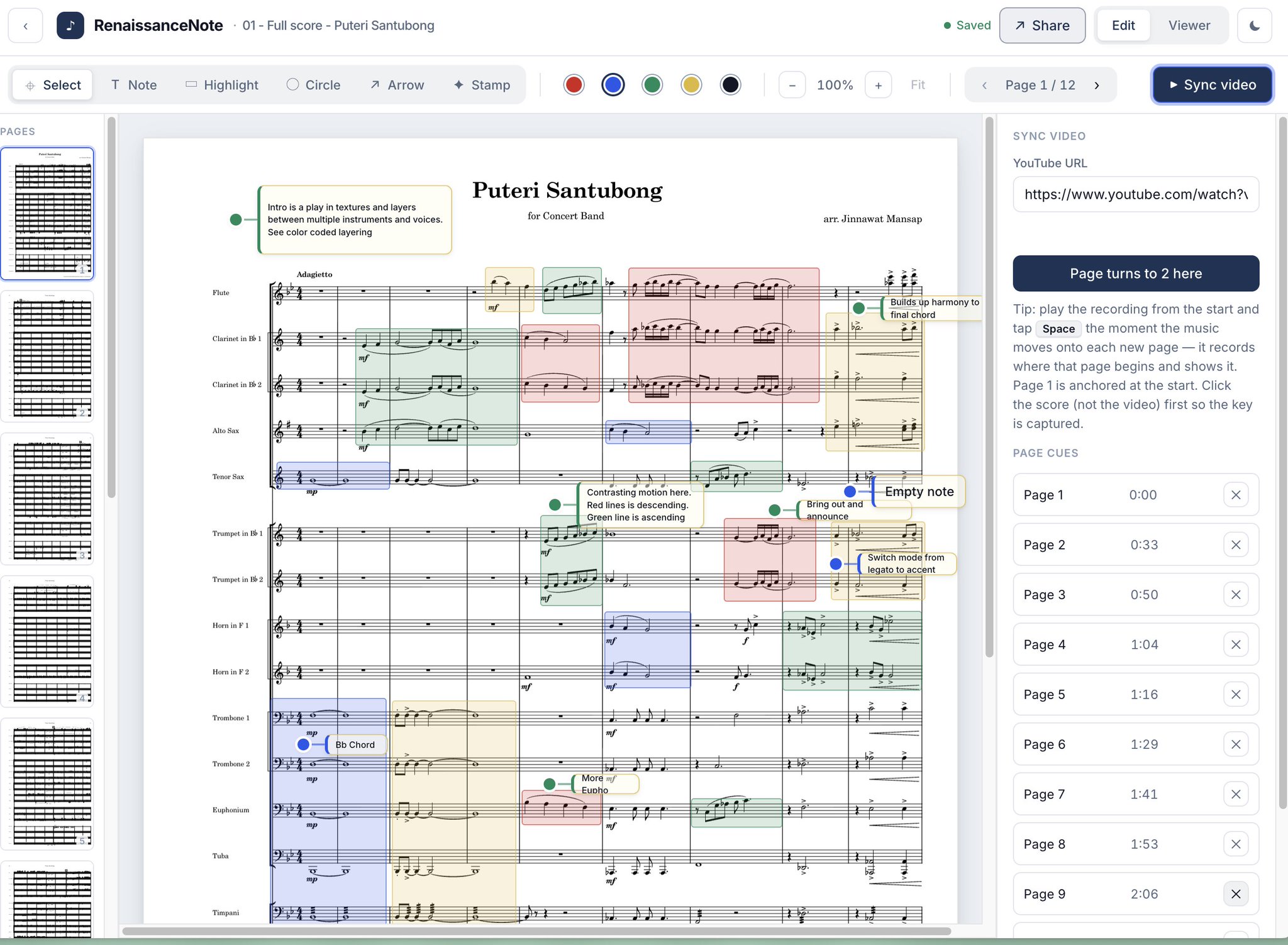The width and height of the screenshot is (1288, 945).
Task: Click the RenaissanceNote music note logo
Action: tap(70, 26)
